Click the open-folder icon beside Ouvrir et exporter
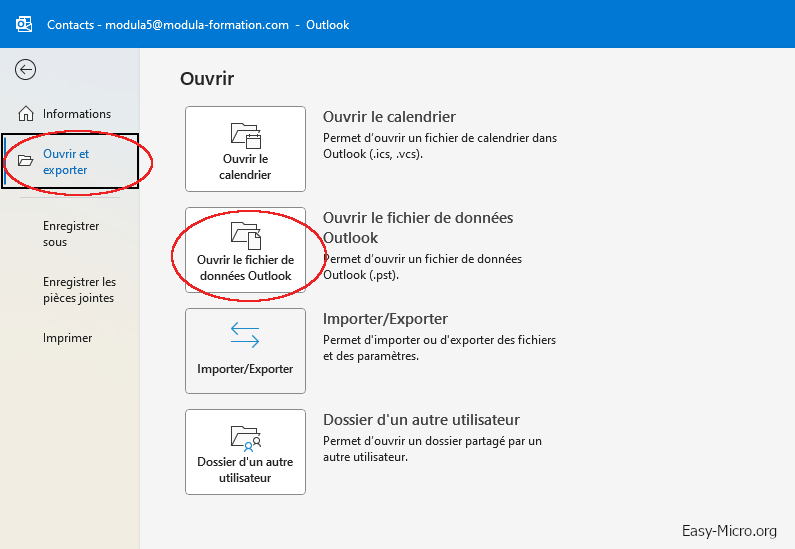The image size is (795, 549). click(26, 162)
